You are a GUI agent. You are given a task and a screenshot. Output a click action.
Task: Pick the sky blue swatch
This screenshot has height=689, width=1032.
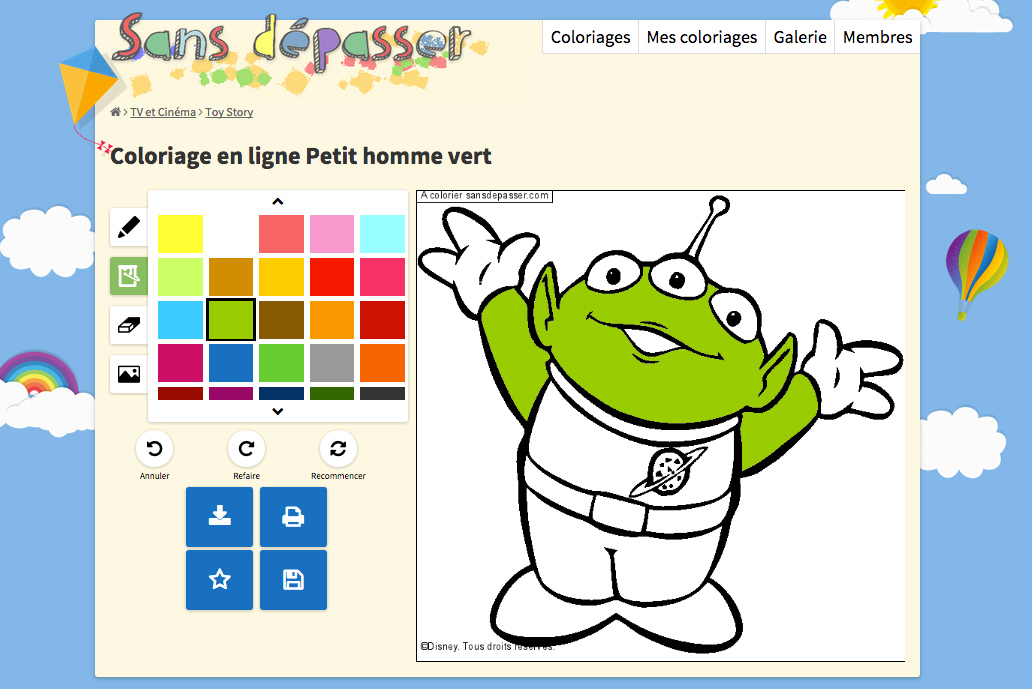[x=180, y=320]
